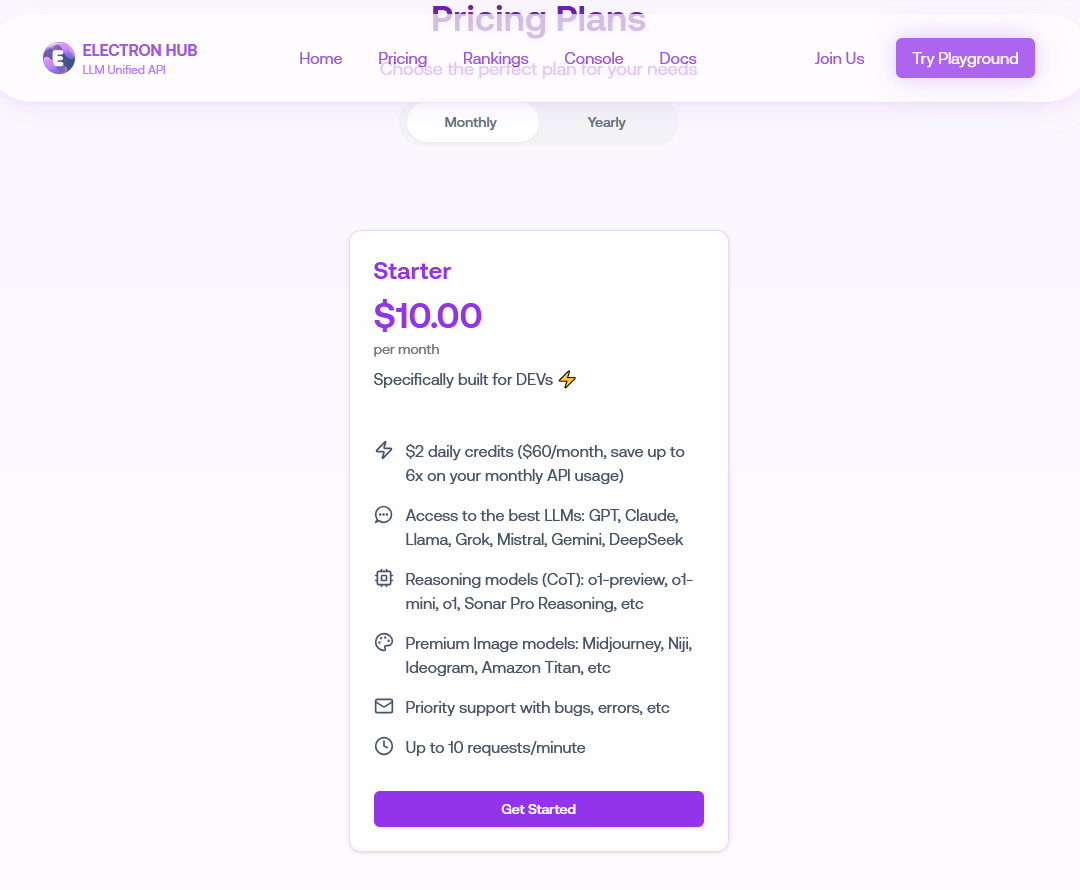Click the chat bubble LLM access icon

[x=384, y=515]
